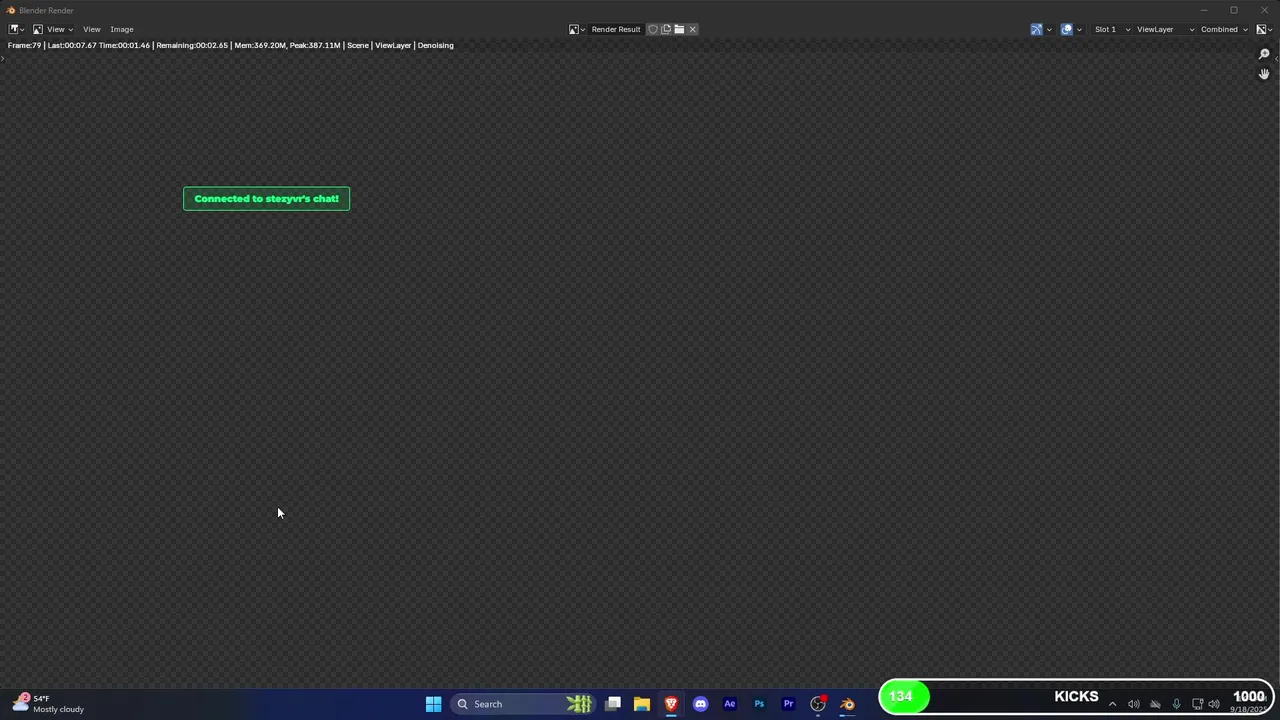
Task: Open the image editor mode dropdown labeled View
Action: tap(52, 29)
